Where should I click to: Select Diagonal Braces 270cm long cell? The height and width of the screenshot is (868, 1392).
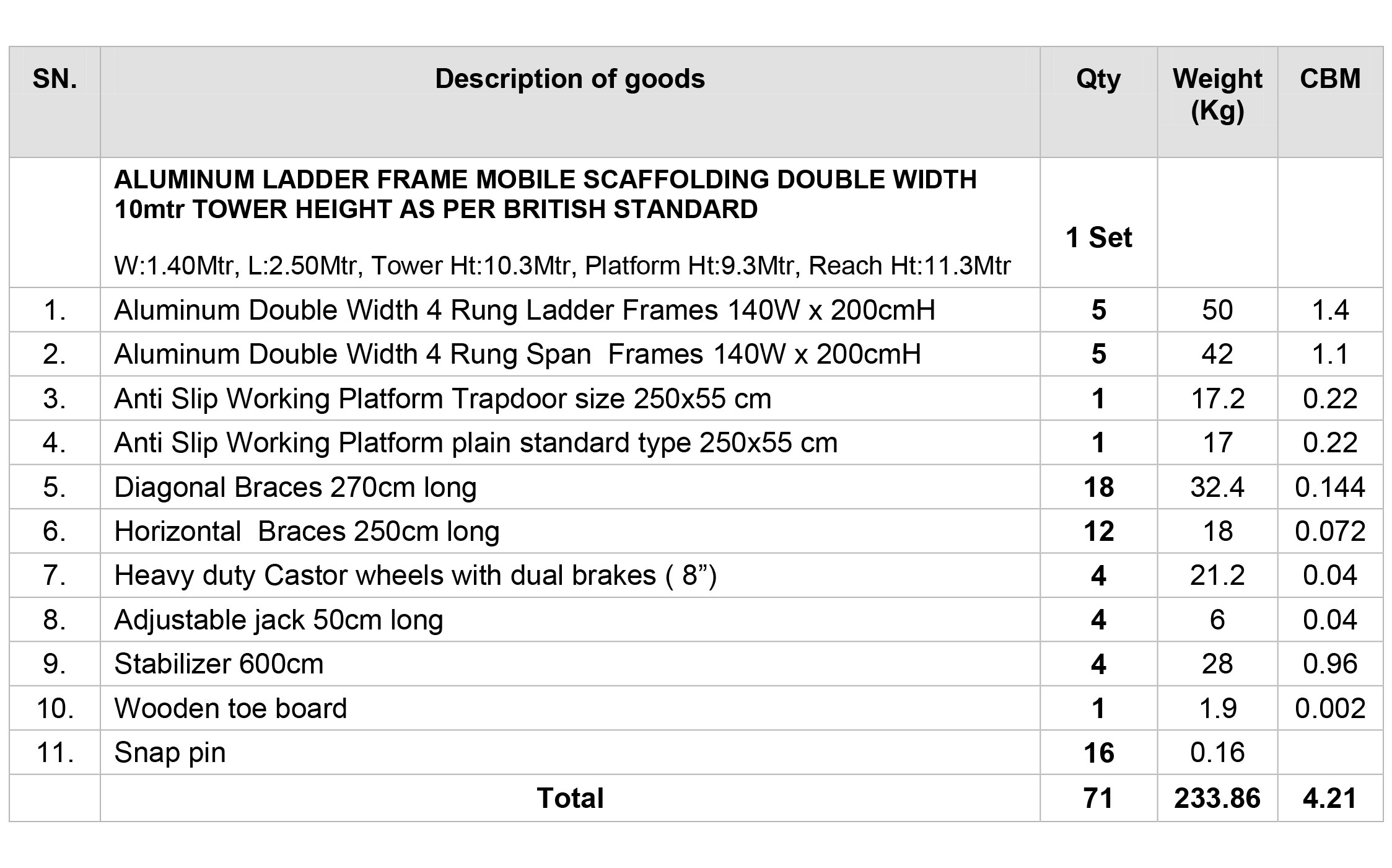pyautogui.click(x=570, y=487)
